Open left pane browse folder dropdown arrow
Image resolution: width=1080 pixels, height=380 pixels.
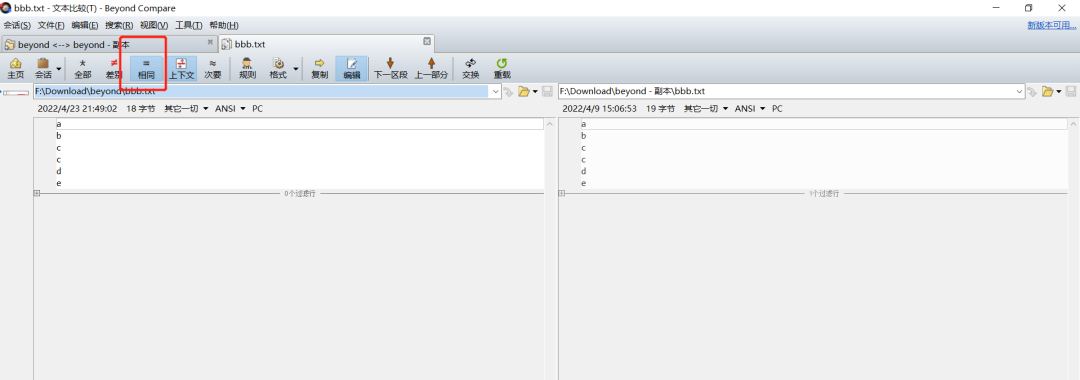click(x=535, y=92)
